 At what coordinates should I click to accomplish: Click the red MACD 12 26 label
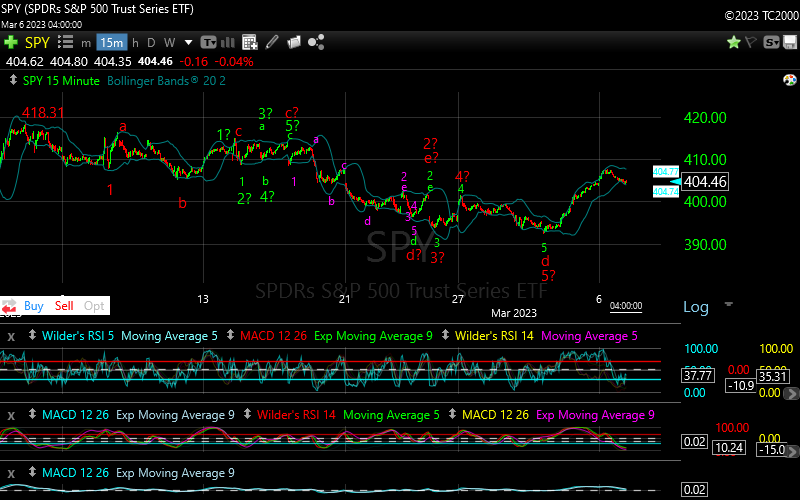pos(273,336)
